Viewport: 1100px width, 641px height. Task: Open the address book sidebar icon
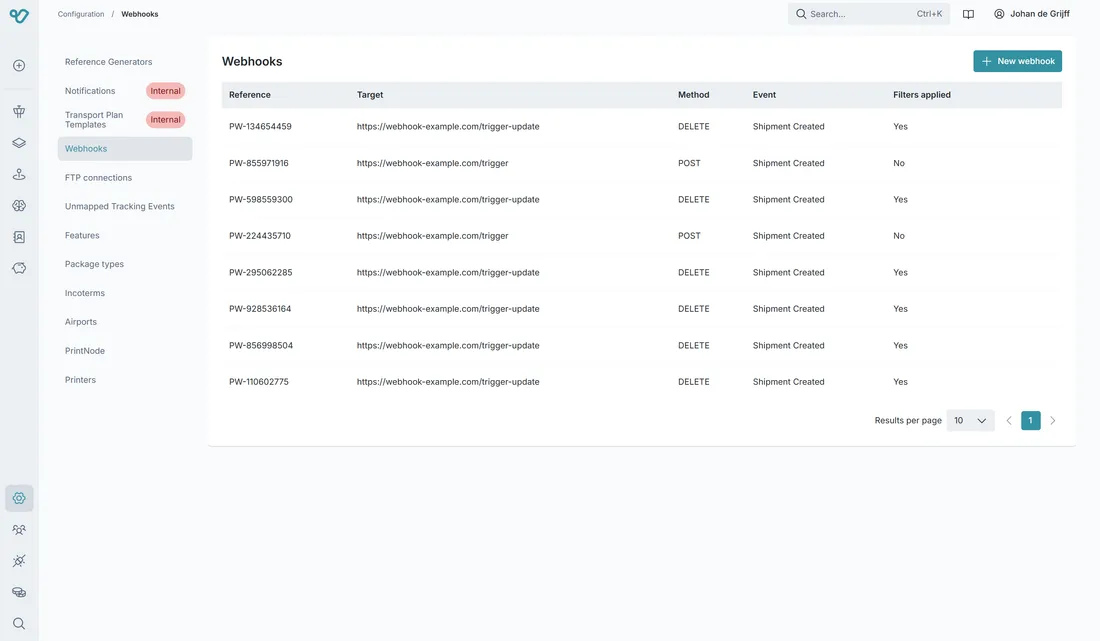[x=19, y=237]
